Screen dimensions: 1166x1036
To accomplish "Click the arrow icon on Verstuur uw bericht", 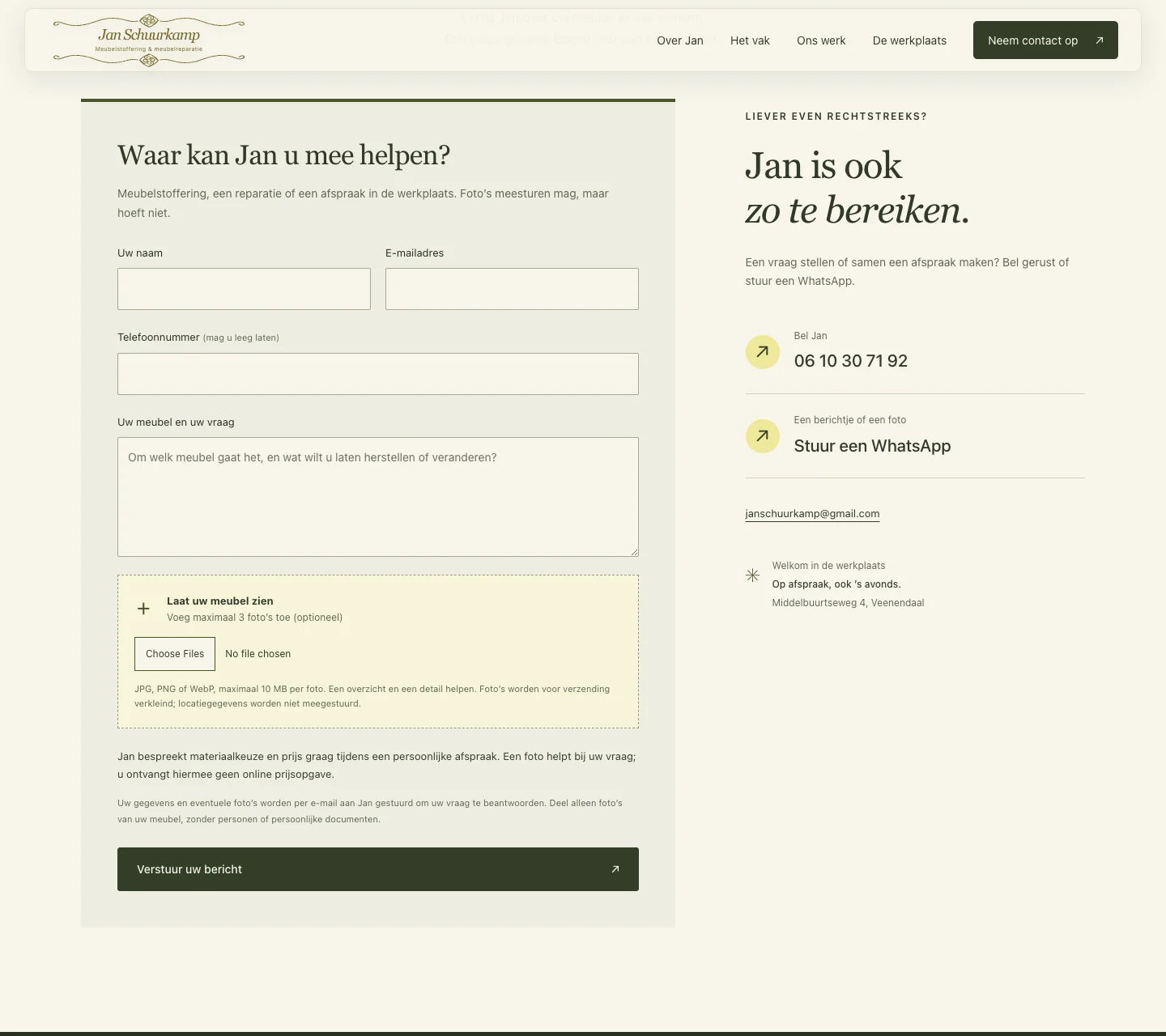I will (615, 869).
